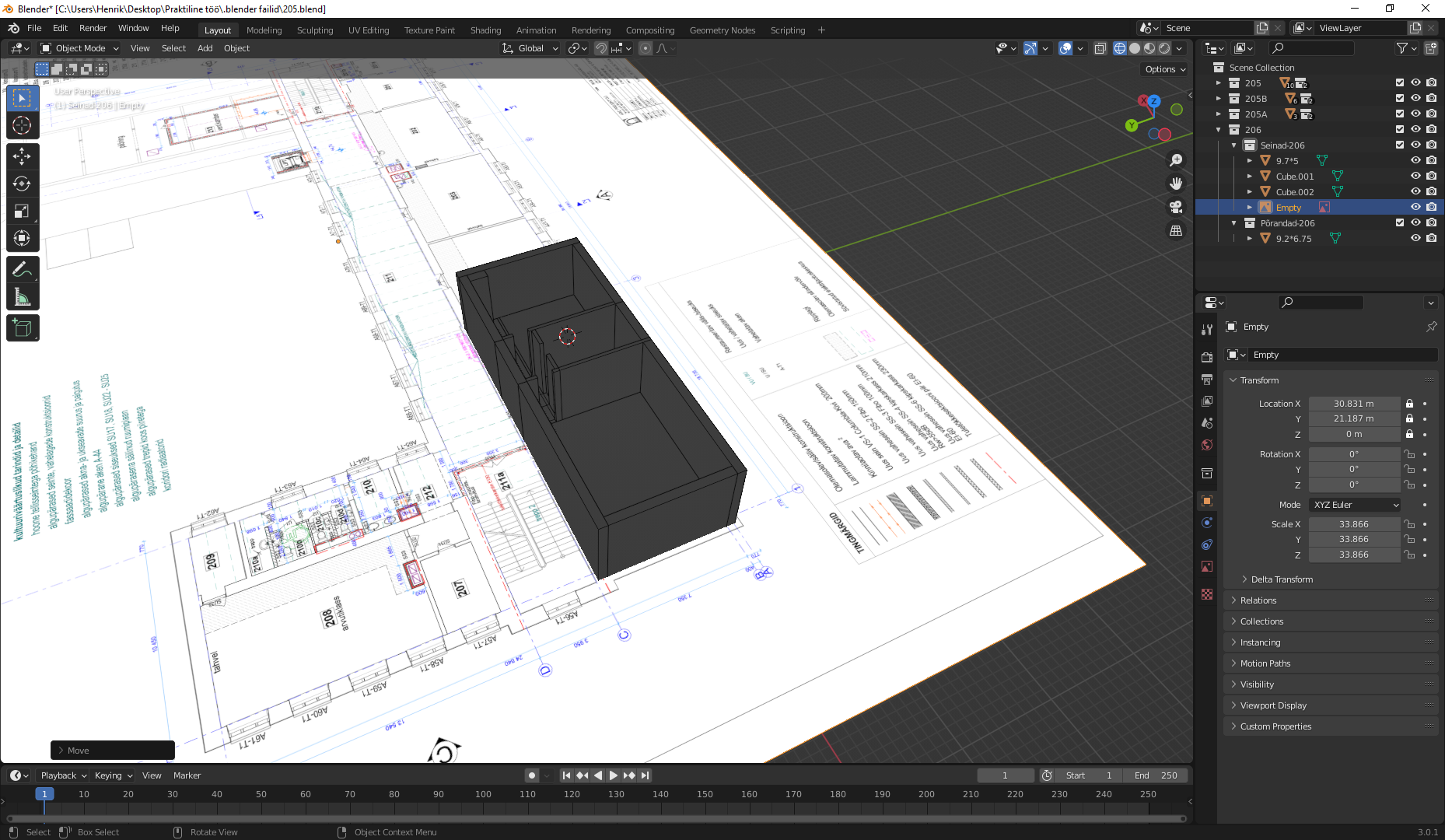The height and width of the screenshot is (840, 1445).
Task: Click the Scale X value field
Action: 1353,524
